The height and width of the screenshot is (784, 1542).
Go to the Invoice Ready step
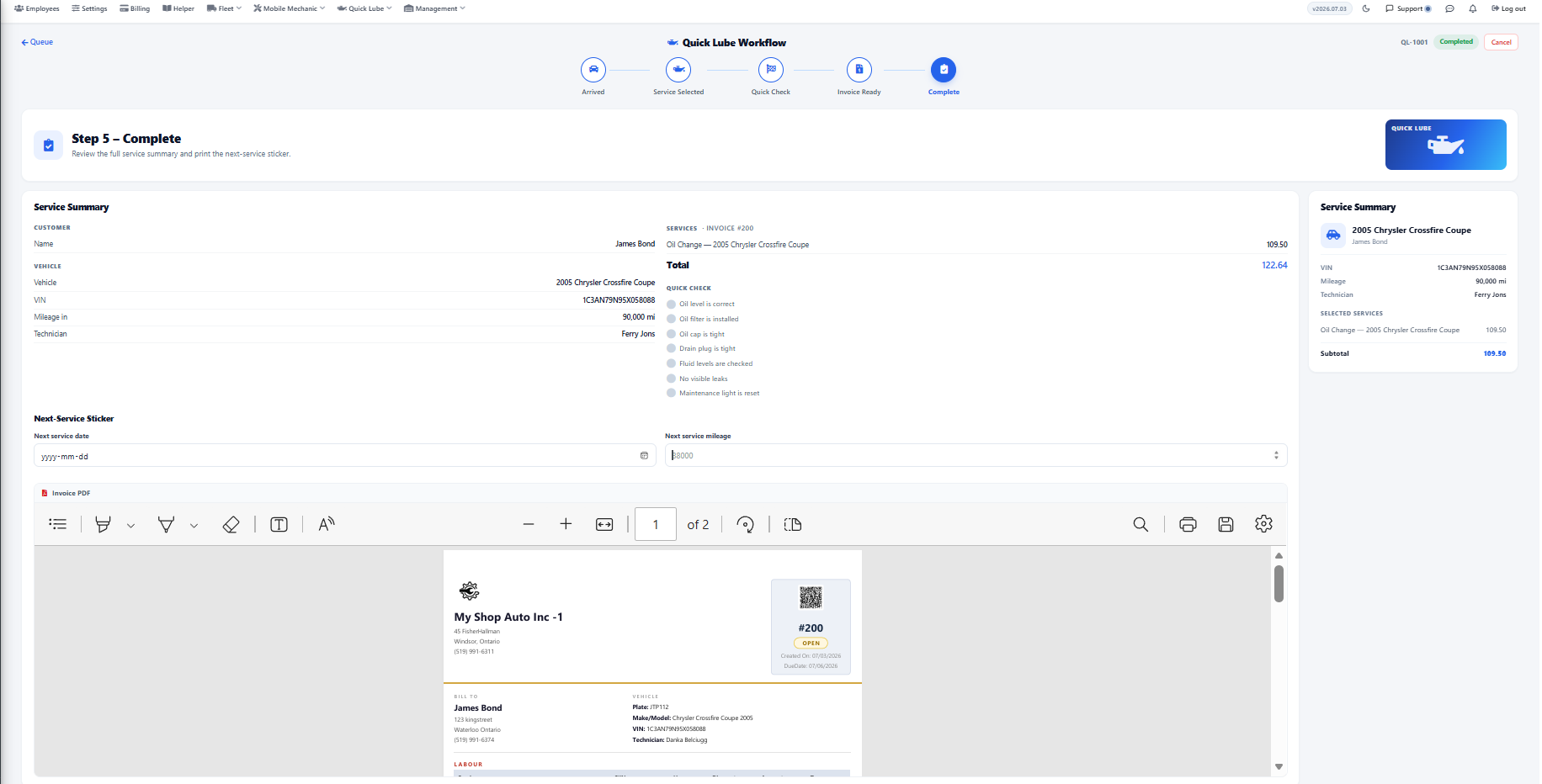pos(859,70)
